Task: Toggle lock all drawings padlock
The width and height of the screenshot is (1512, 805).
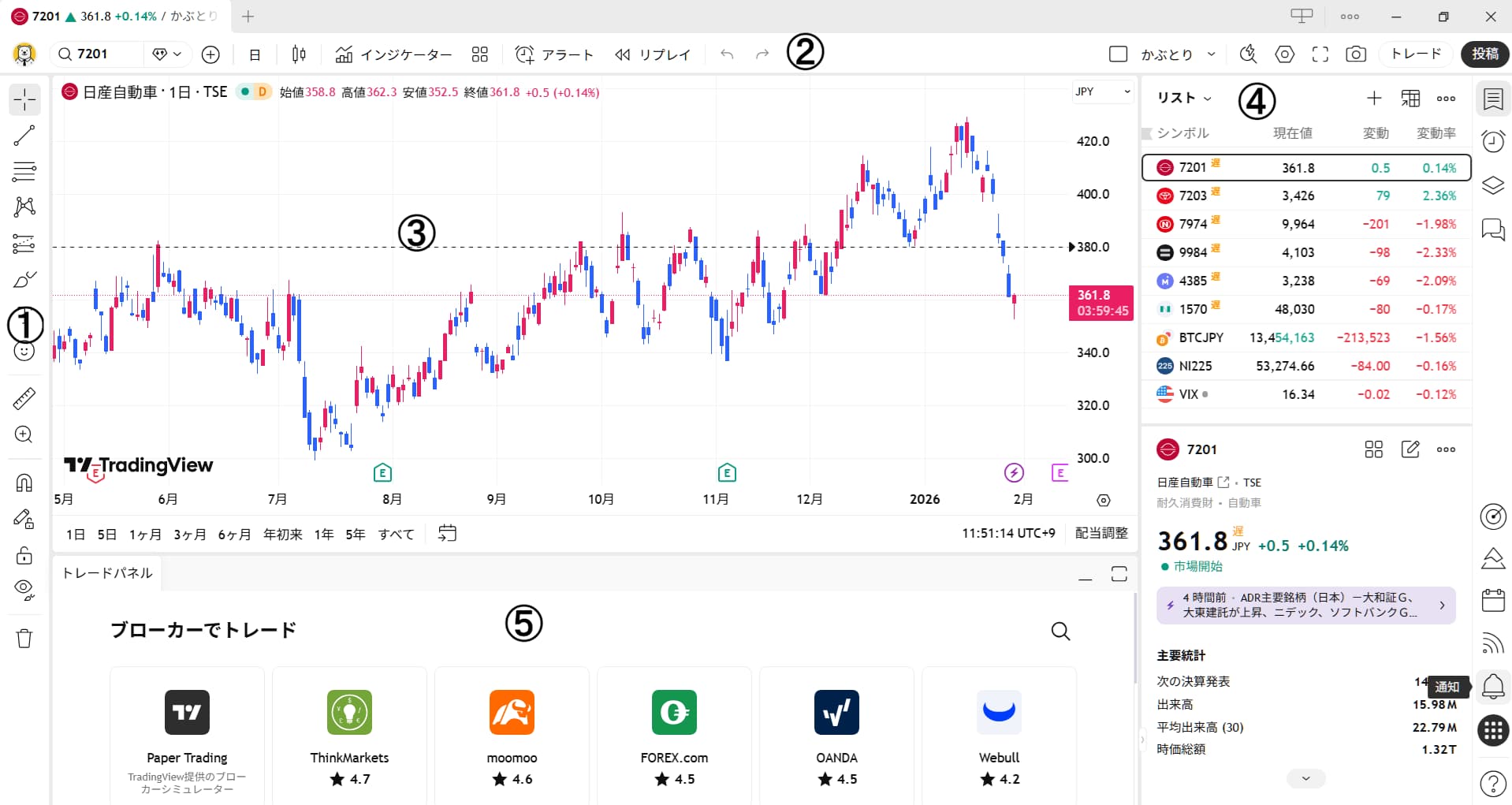Action: click(24, 555)
